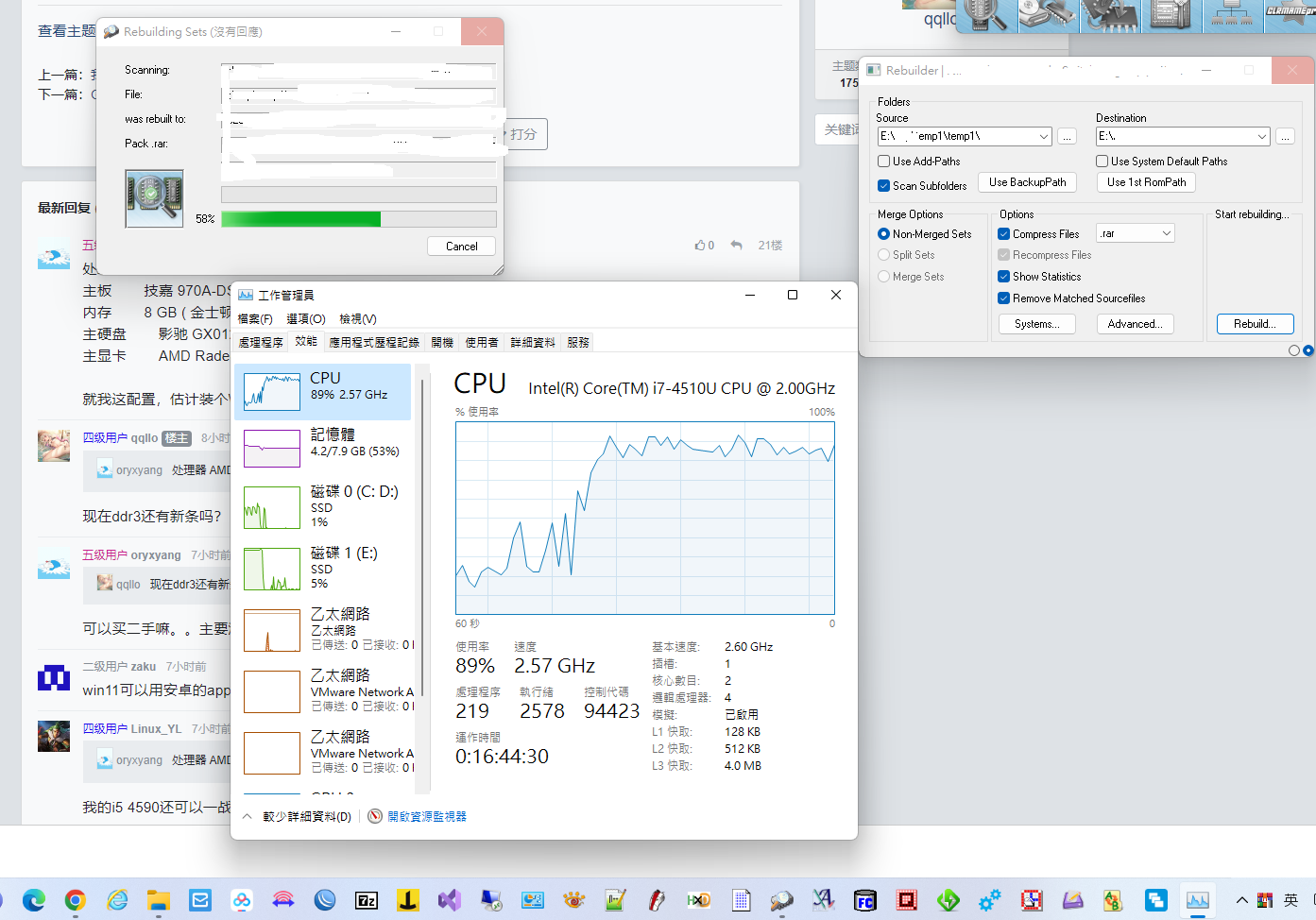Select Disk 1 (E:) in Task Manager sidebar
The image size is (1316, 920).
[x=322, y=569]
